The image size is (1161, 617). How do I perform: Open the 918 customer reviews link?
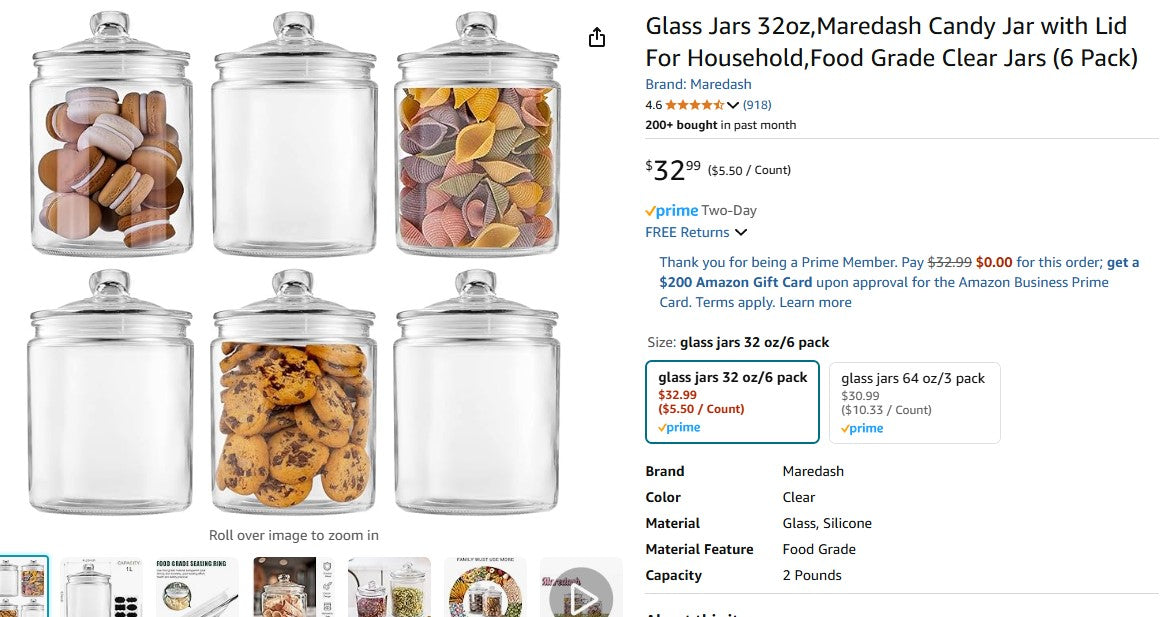[x=757, y=105]
